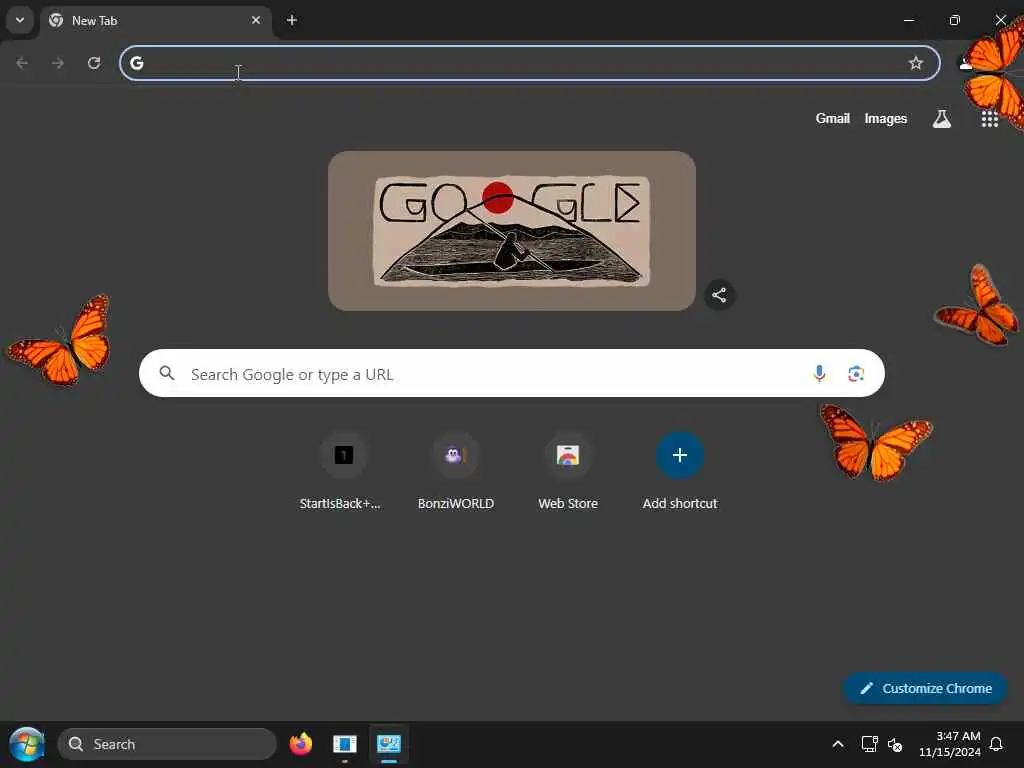1024x768 pixels.
Task: Open the Google Doodle image
Action: click(511, 231)
